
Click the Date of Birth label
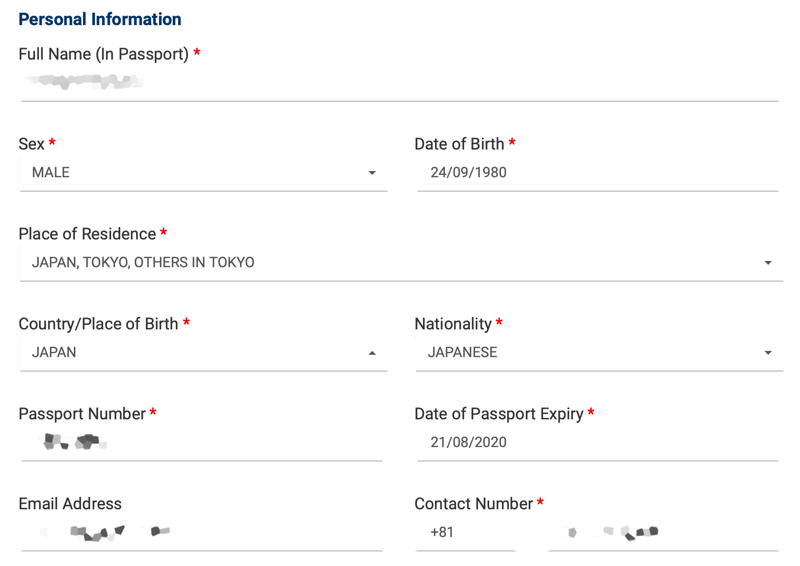459,144
